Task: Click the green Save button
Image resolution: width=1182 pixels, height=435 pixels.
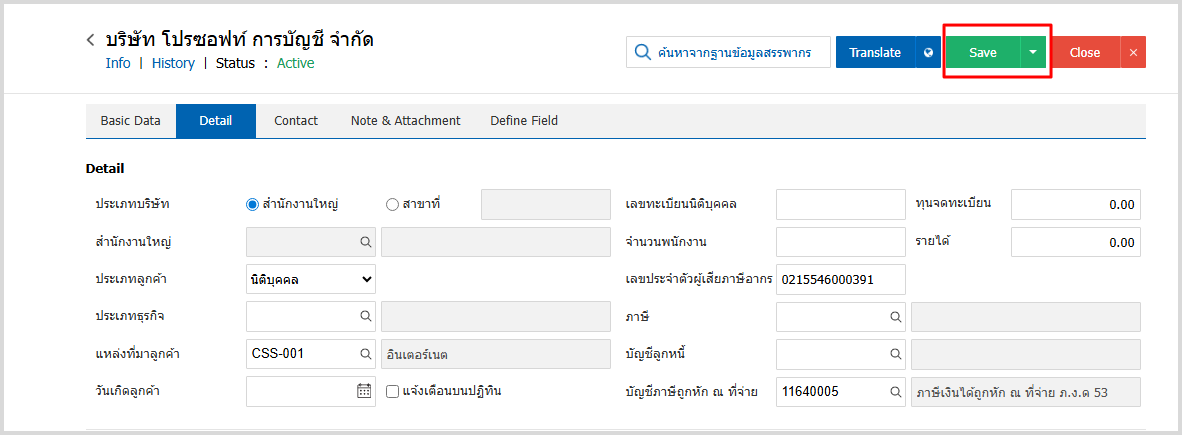Action: (982, 53)
